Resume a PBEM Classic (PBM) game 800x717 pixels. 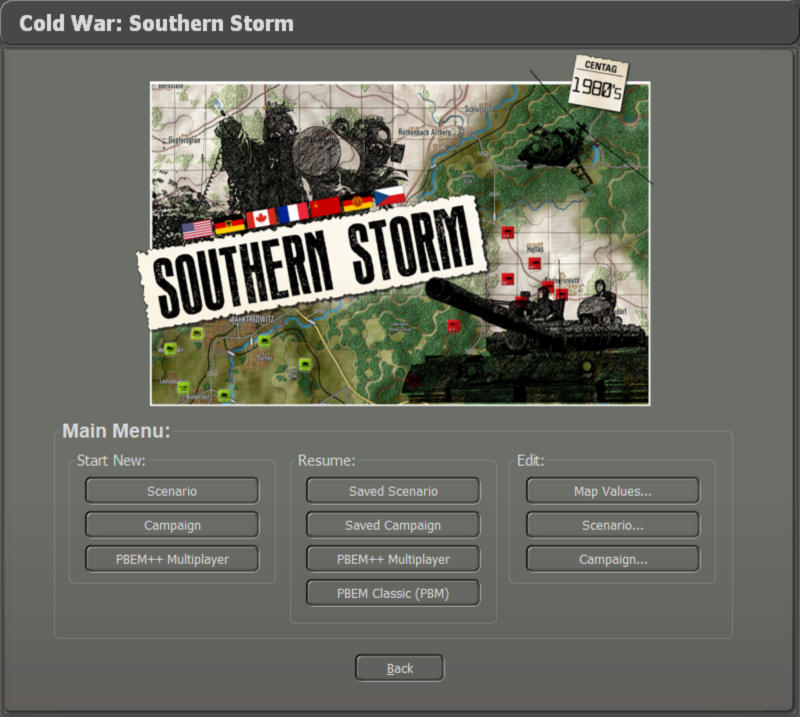point(393,592)
